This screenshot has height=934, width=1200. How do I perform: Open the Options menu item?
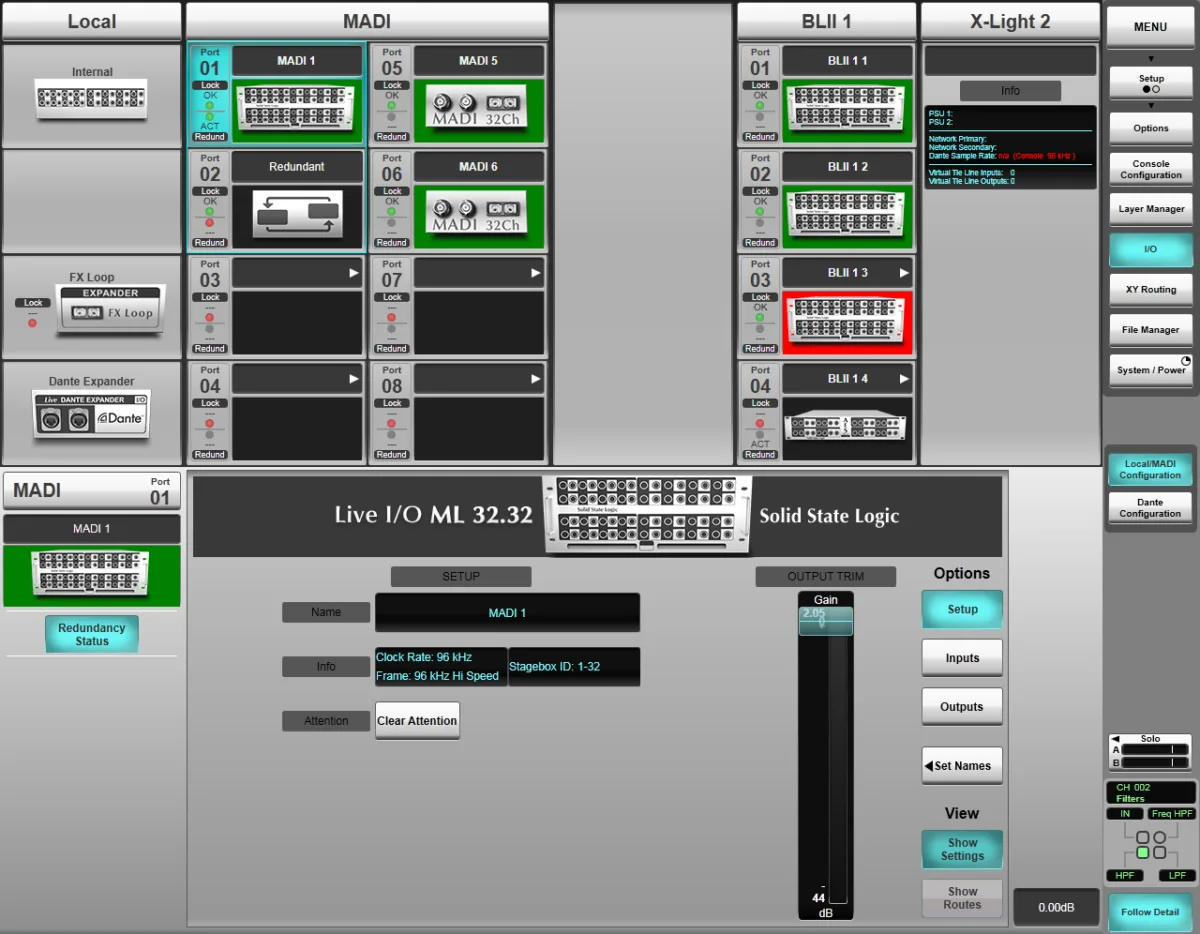tap(1151, 128)
